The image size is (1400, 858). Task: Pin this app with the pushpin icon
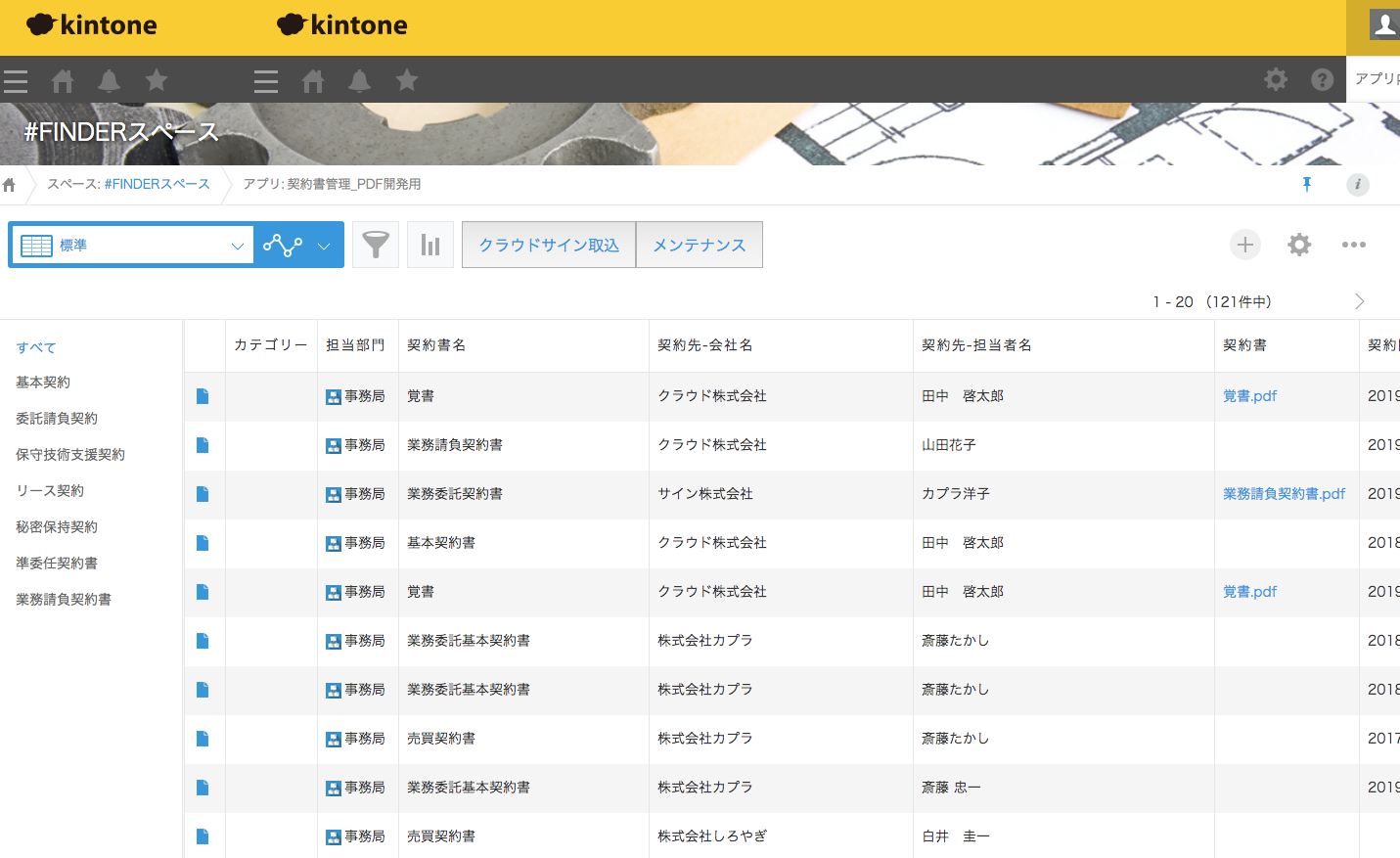pos(1307,184)
